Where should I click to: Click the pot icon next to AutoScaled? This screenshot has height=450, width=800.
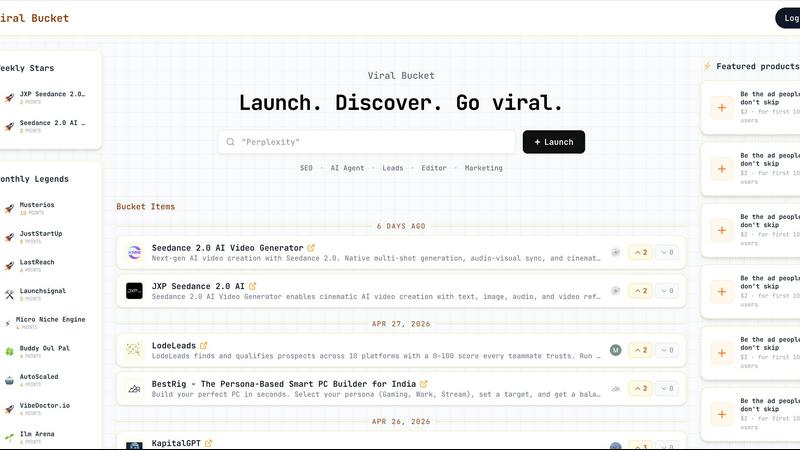(x=9, y=380)
